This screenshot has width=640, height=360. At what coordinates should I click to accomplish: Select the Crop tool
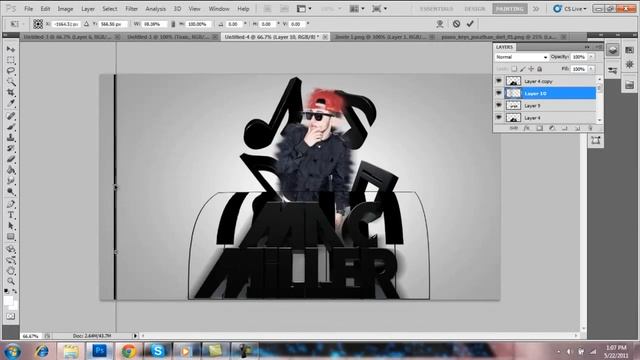click(x=11, y=93)
